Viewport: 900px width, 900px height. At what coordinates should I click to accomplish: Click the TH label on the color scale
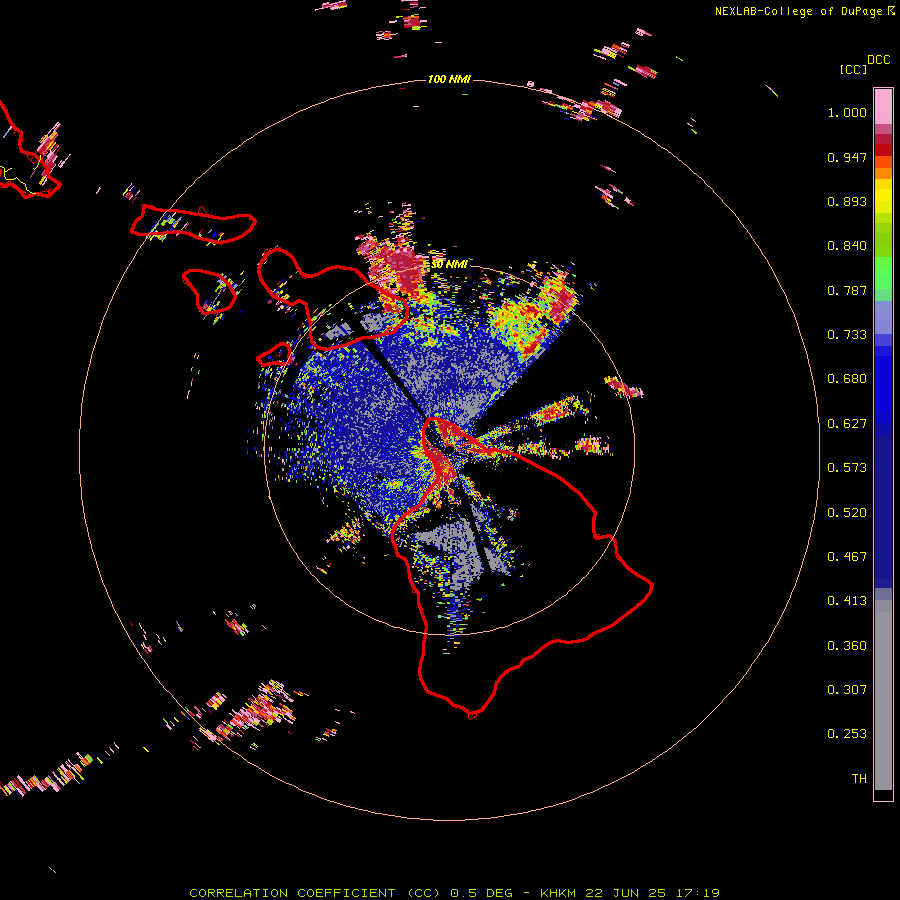coord(859,779)
